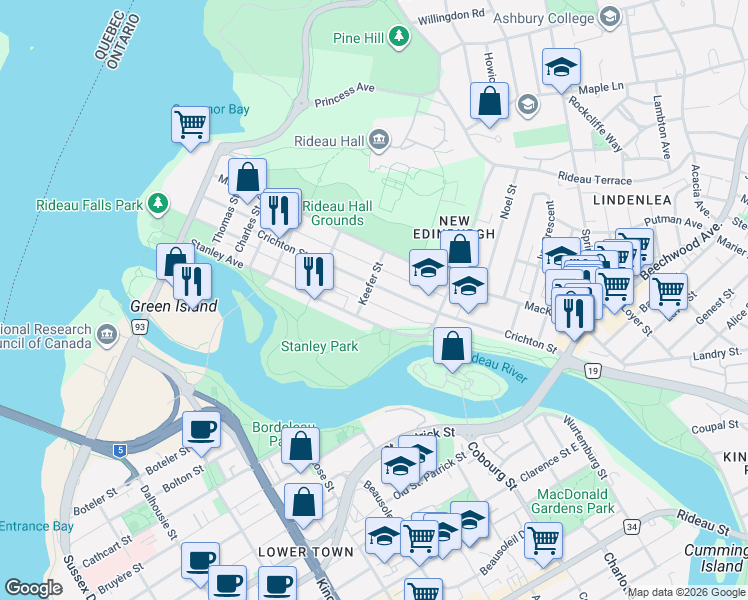This screenshot has width=748, height=600.
Task: Click the Landry St street label
Action: [717, 354]
